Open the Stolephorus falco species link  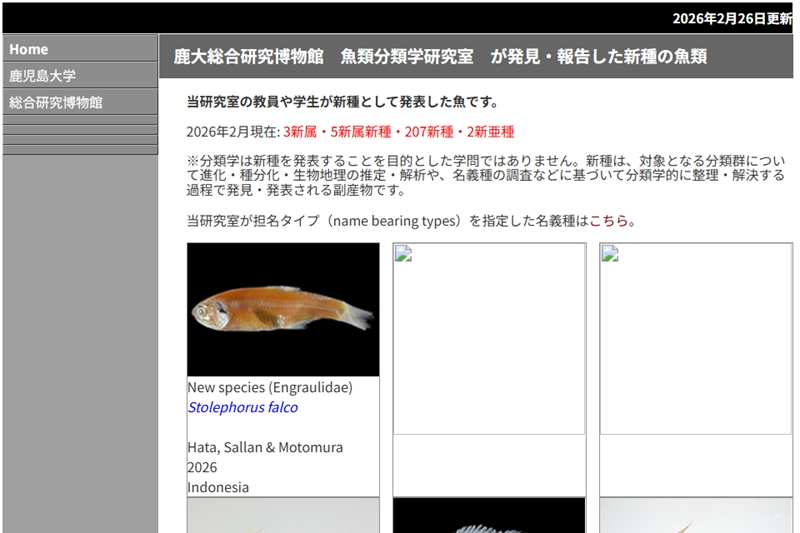coord(243,407)
